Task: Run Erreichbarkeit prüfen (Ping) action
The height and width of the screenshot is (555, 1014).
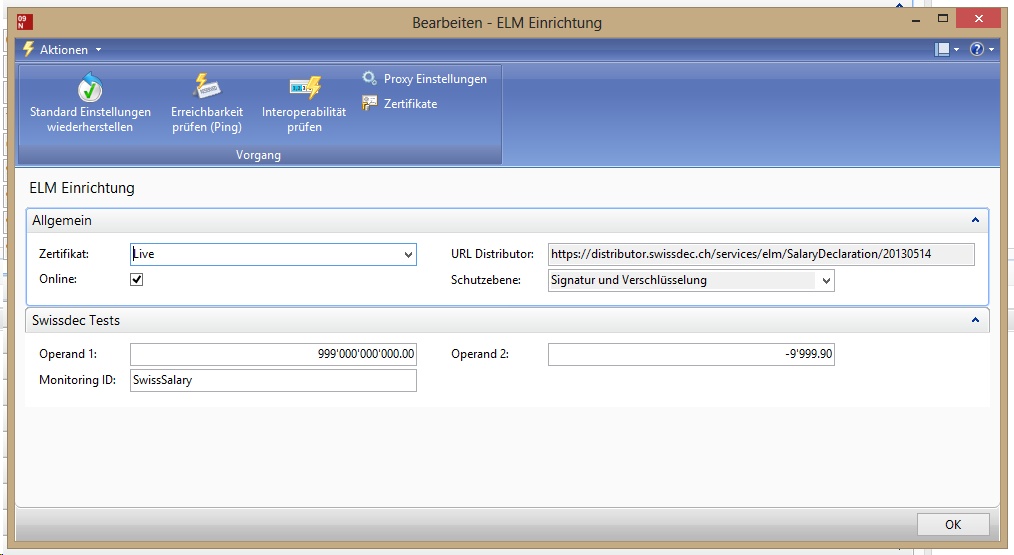Action: point(207,88)
